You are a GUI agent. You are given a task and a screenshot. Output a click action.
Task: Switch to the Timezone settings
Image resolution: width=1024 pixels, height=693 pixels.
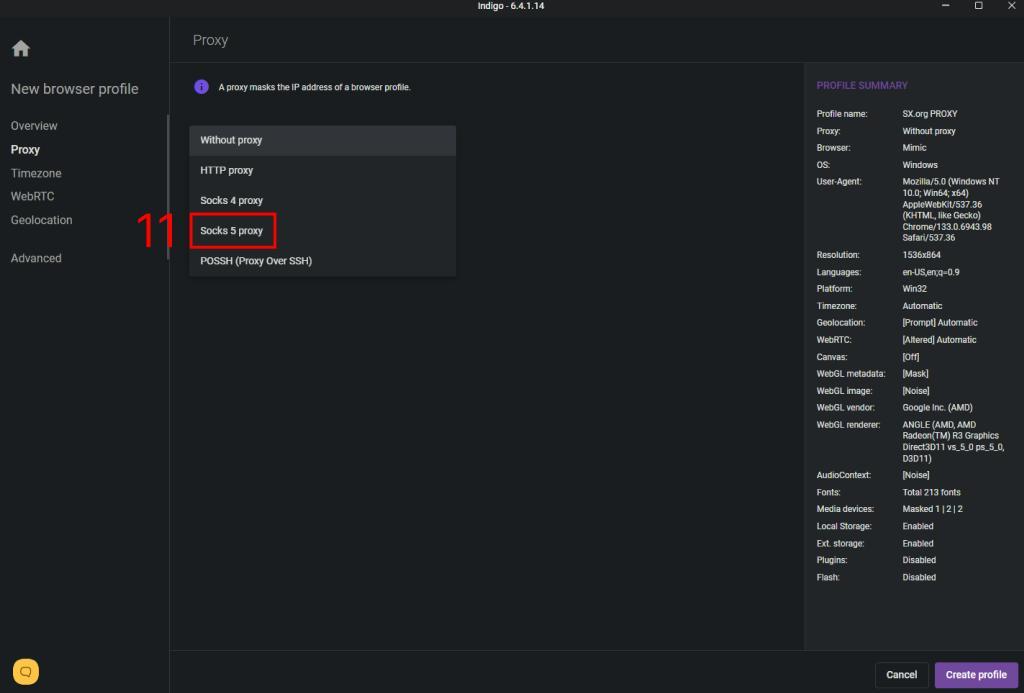[x=36, y=173]
